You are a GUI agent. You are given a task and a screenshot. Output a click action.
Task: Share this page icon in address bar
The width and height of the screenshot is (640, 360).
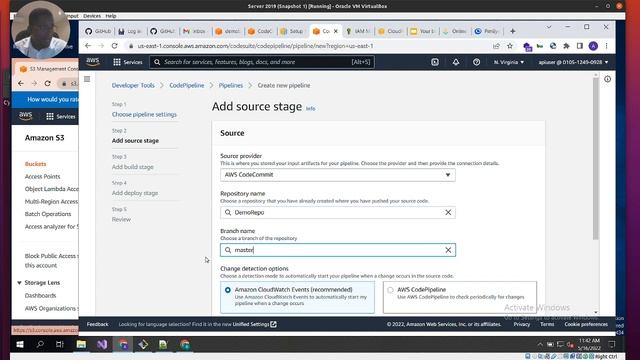(496, 46)
